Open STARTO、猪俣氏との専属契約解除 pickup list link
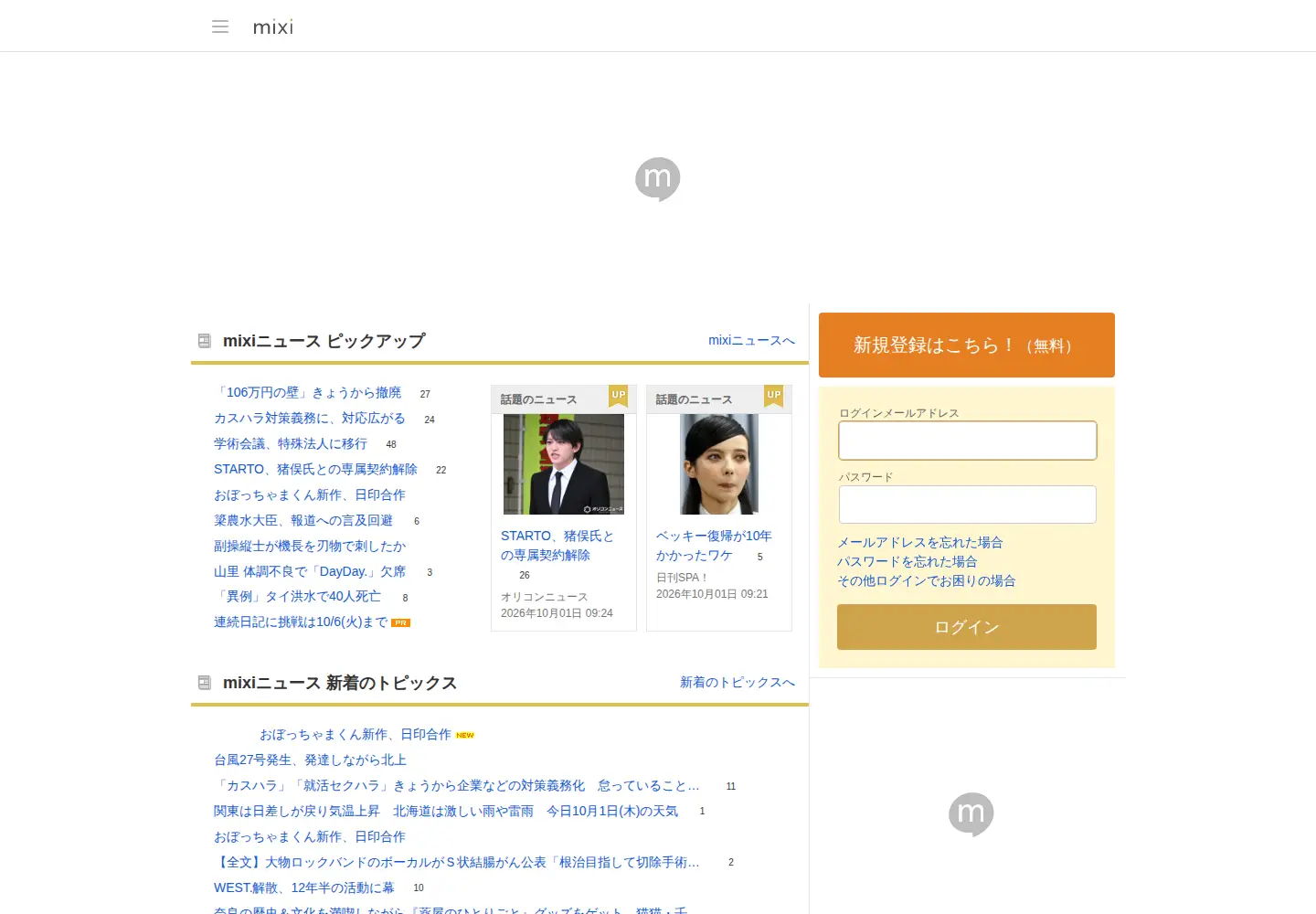Image resolution: width=1316 pixels, height=914 pixels. tap(315, 469)
